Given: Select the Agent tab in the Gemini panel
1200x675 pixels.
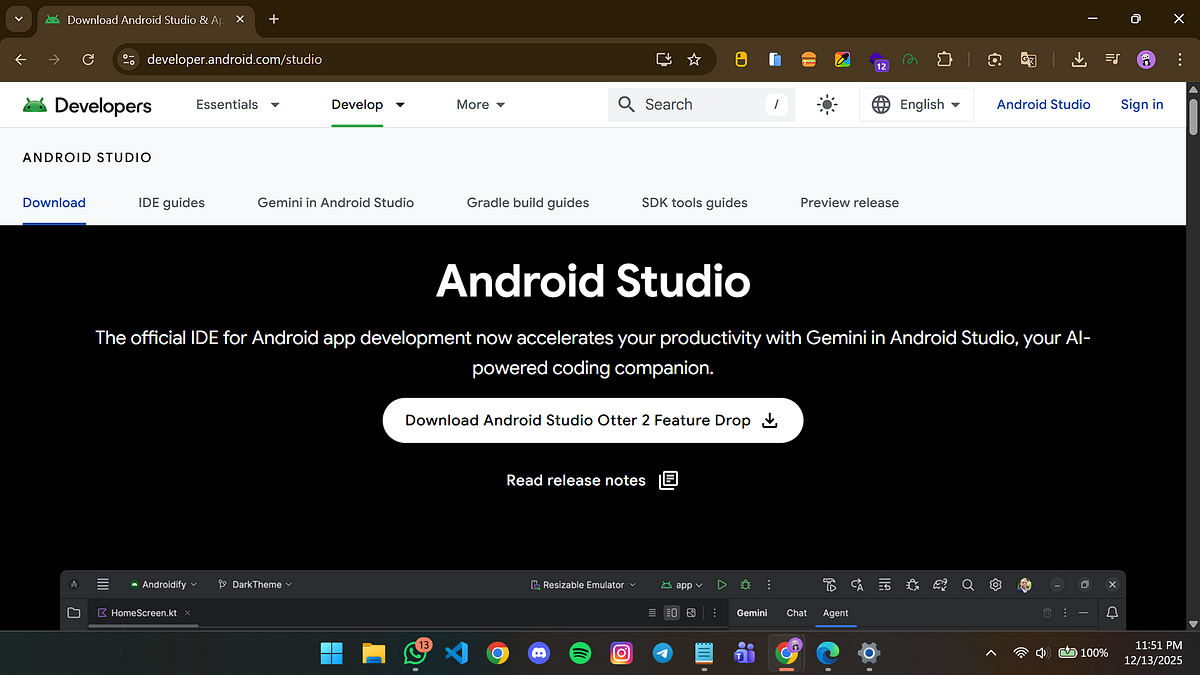Looking at the screenshot, I should [x=835, y=613].
